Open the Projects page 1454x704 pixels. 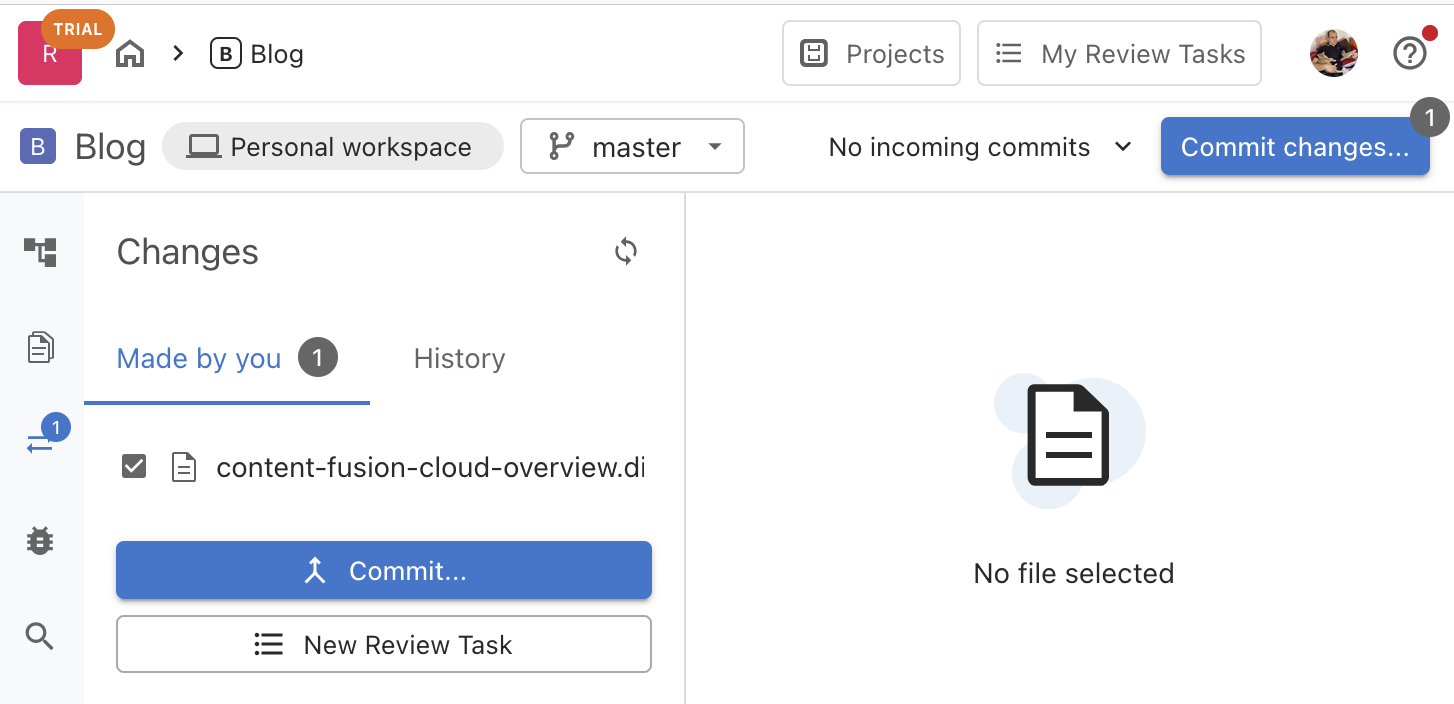pyautogui.click(x=871, y=54)
